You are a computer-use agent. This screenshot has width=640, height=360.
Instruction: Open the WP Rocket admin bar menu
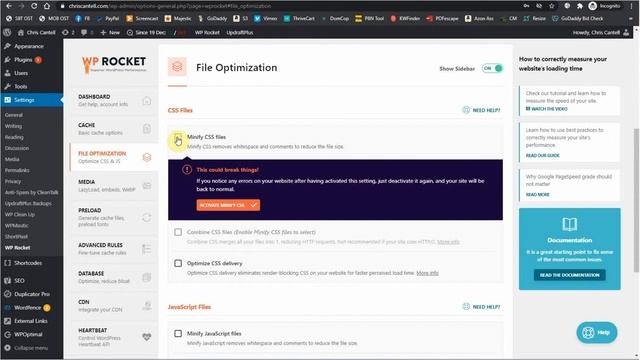coord(207,32)
